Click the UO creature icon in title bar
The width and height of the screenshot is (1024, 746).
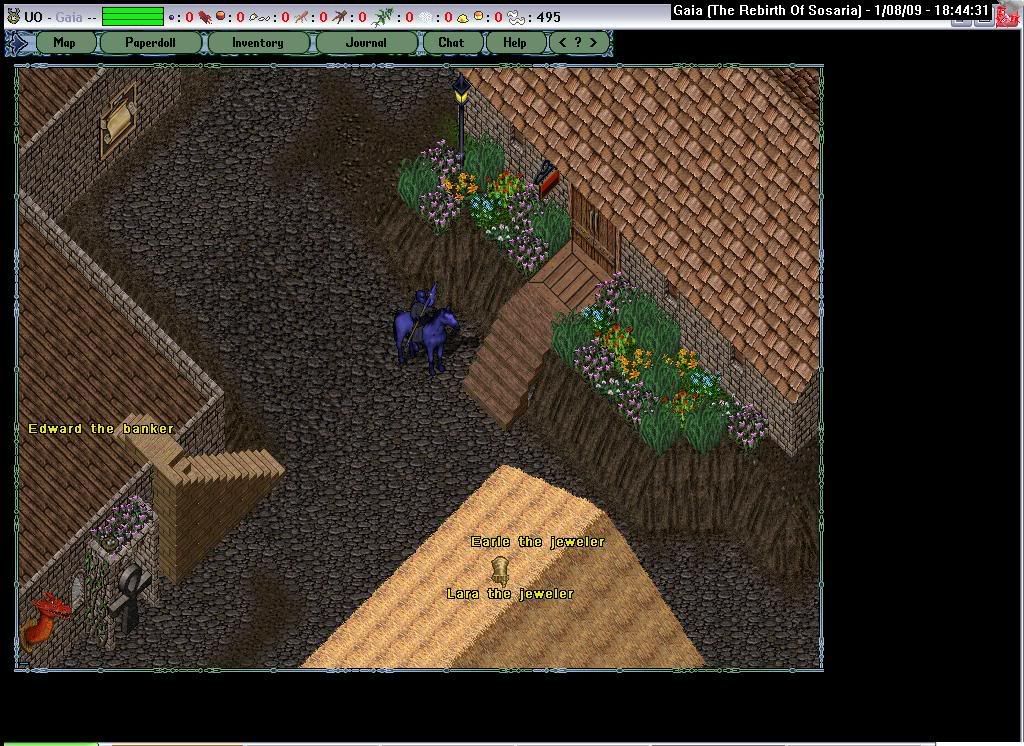click(x=13, y=16)
